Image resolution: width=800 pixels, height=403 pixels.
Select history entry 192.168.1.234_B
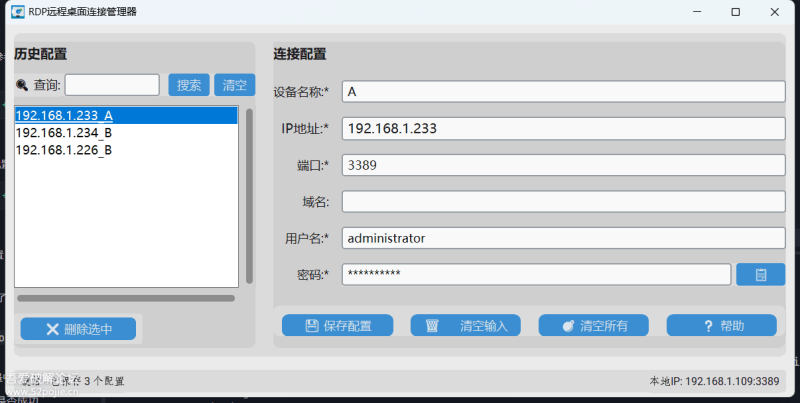pos(126,133)
